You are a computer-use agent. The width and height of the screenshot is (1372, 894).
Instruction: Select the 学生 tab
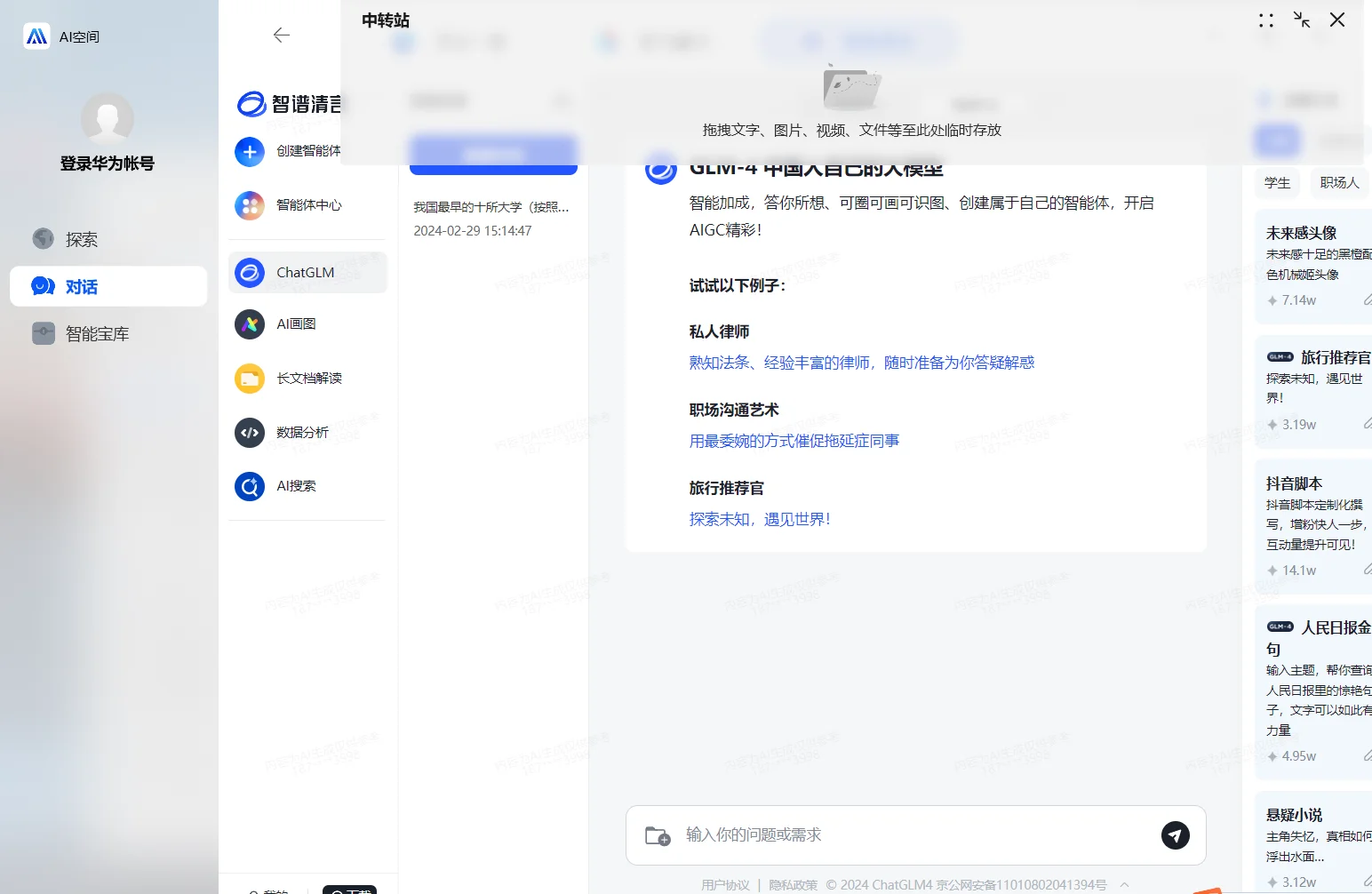[x=1277, y=183]
